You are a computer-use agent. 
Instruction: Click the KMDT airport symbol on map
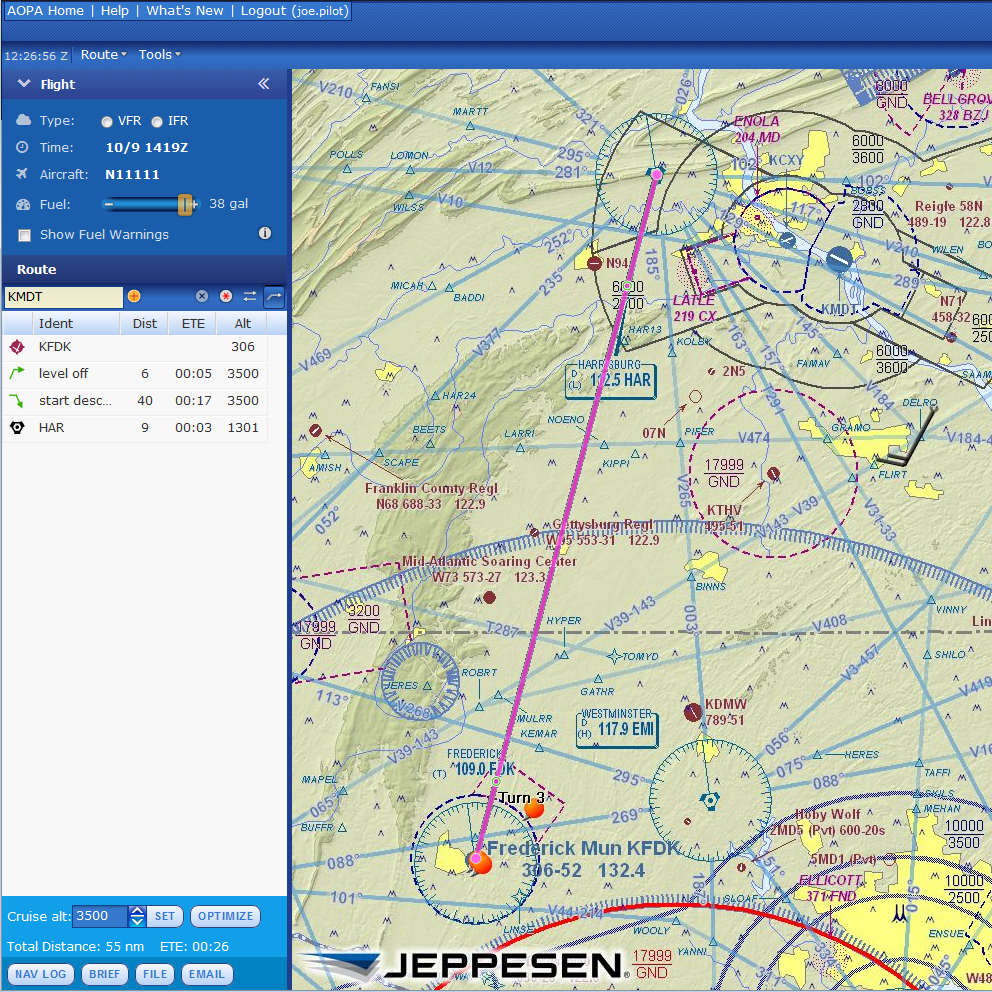pos(840,259)
